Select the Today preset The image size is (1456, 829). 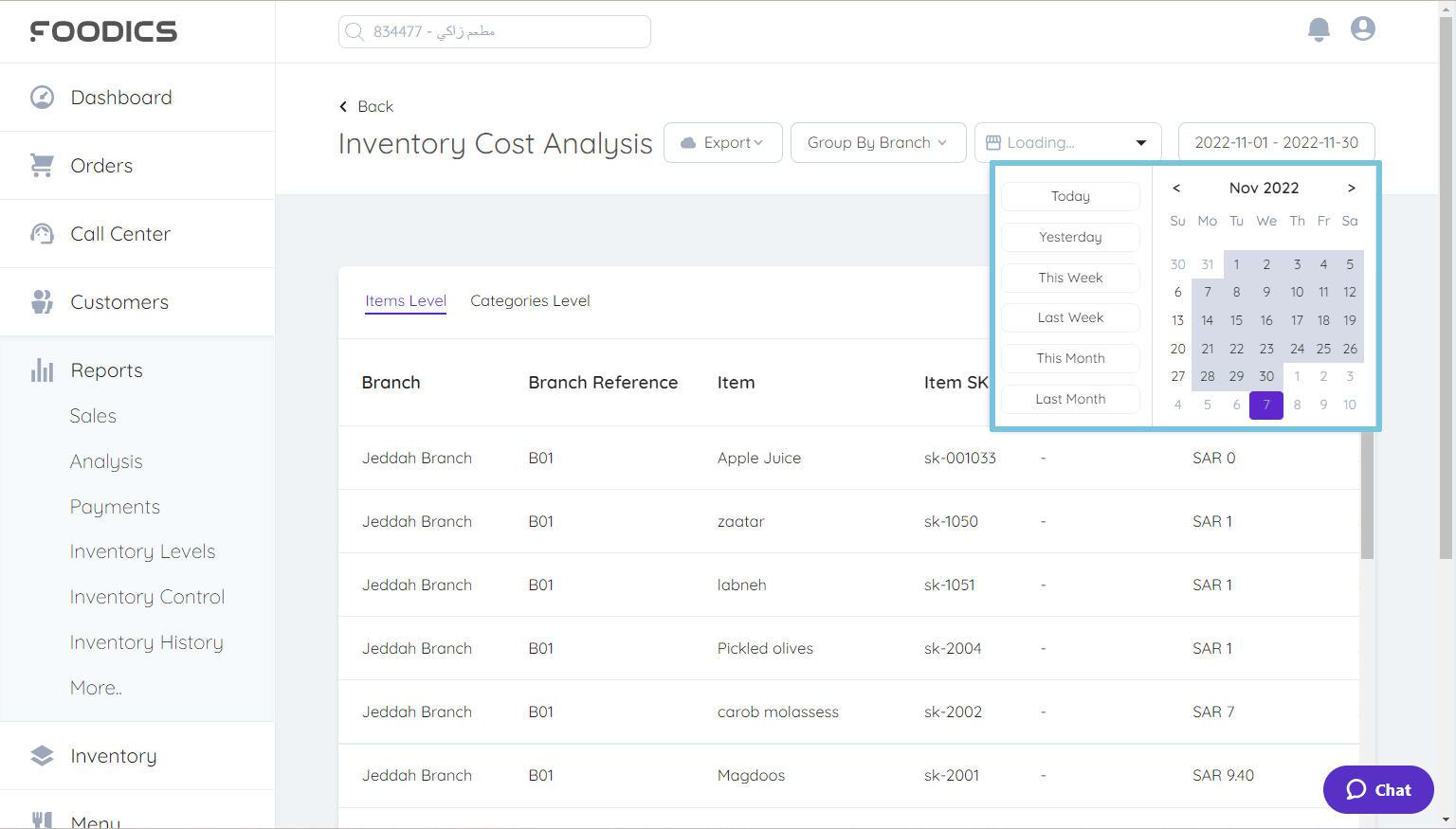tap(1070, 196)
